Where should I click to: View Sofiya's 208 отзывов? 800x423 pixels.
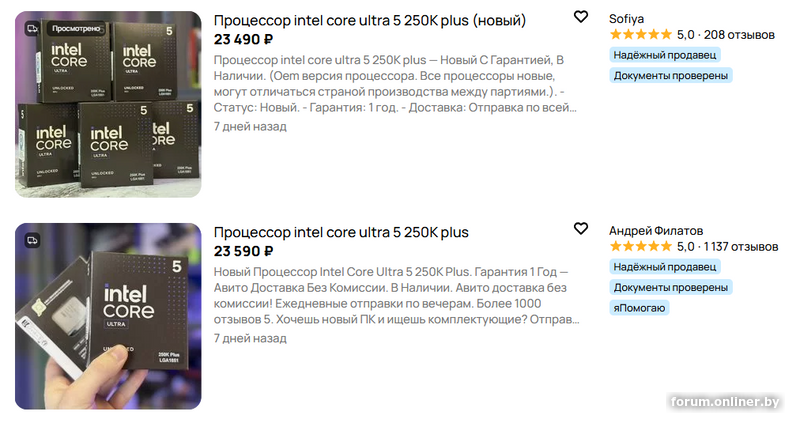[x=740, y=35]
